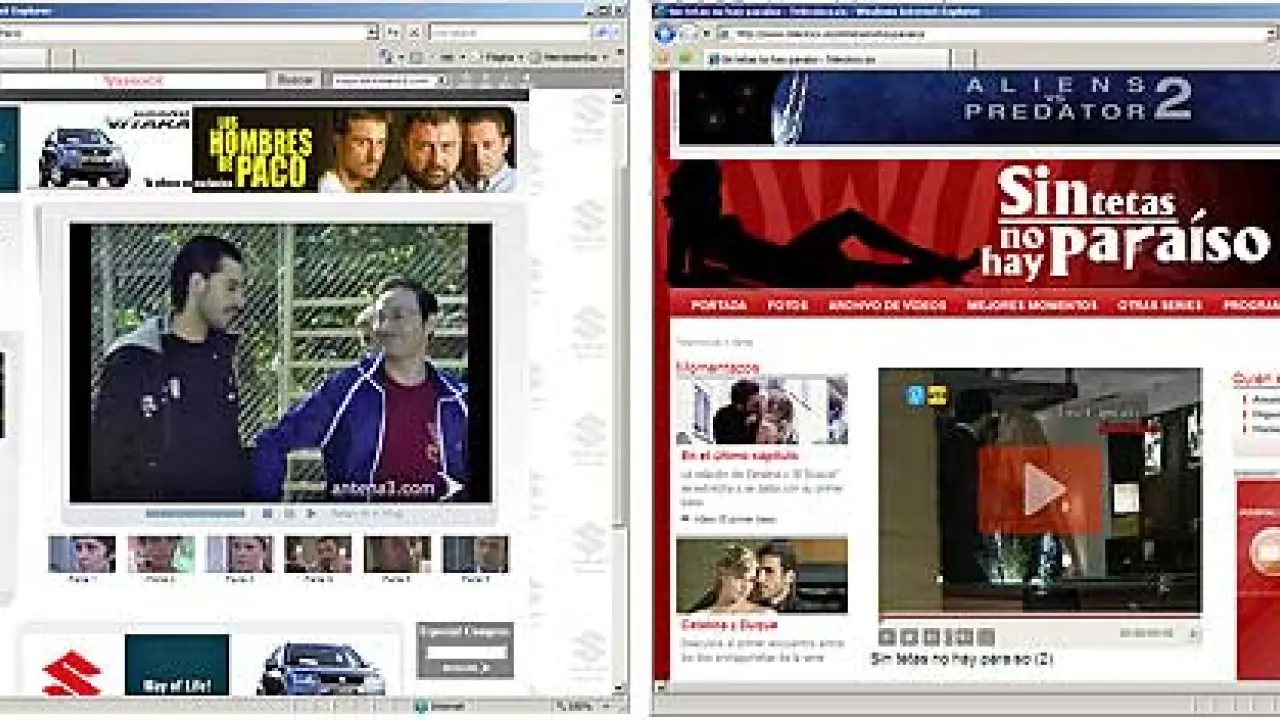Open the Aliens vs Predator 2 banner

(975, 108)
